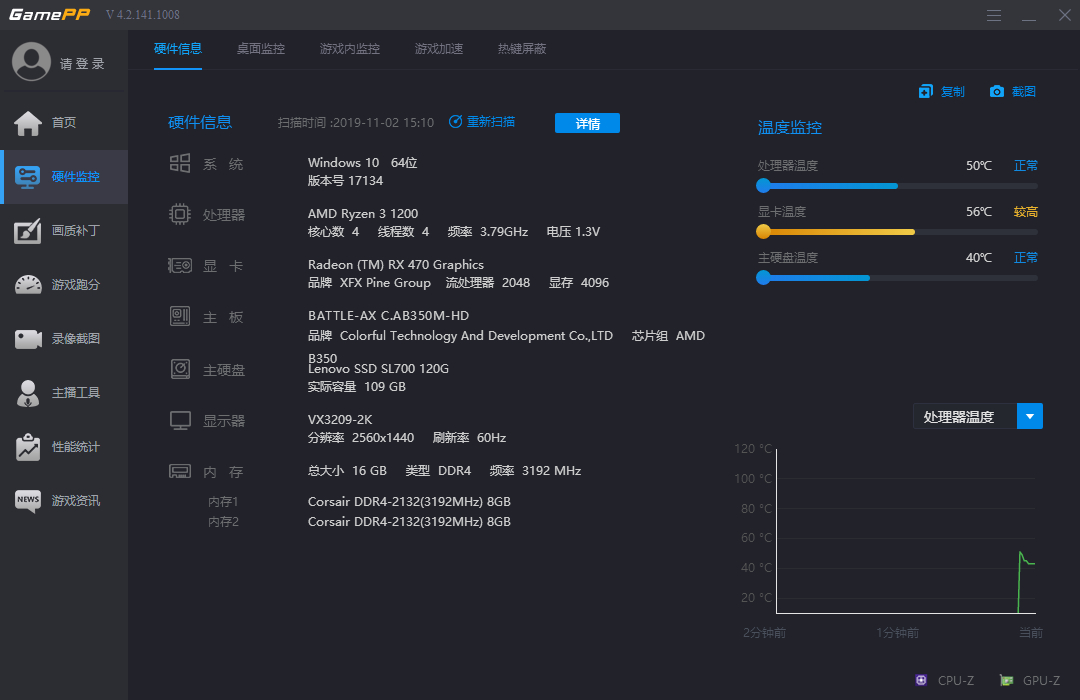Expand the 处理器温度 chart dropdown arrow
The height and width of the screenshot is (700, 1080).
[x=1030, y=417]
